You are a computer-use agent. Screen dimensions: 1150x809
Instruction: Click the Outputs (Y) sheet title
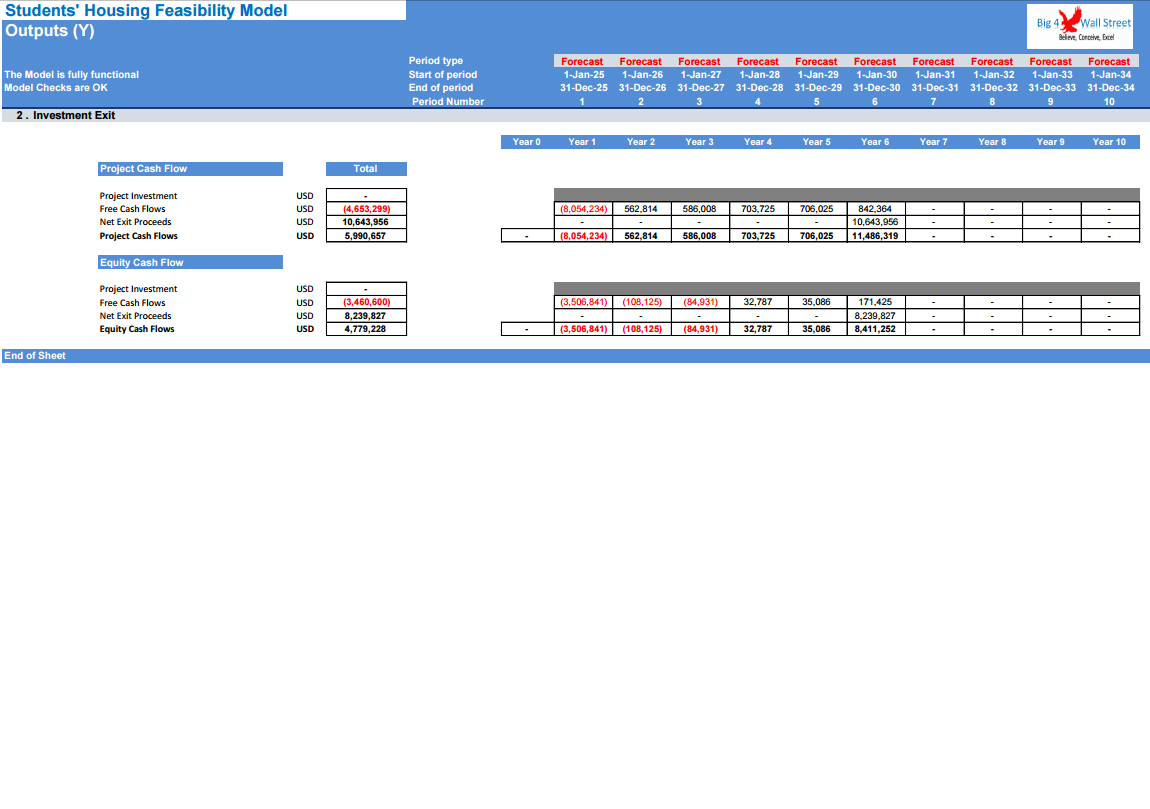50,31
